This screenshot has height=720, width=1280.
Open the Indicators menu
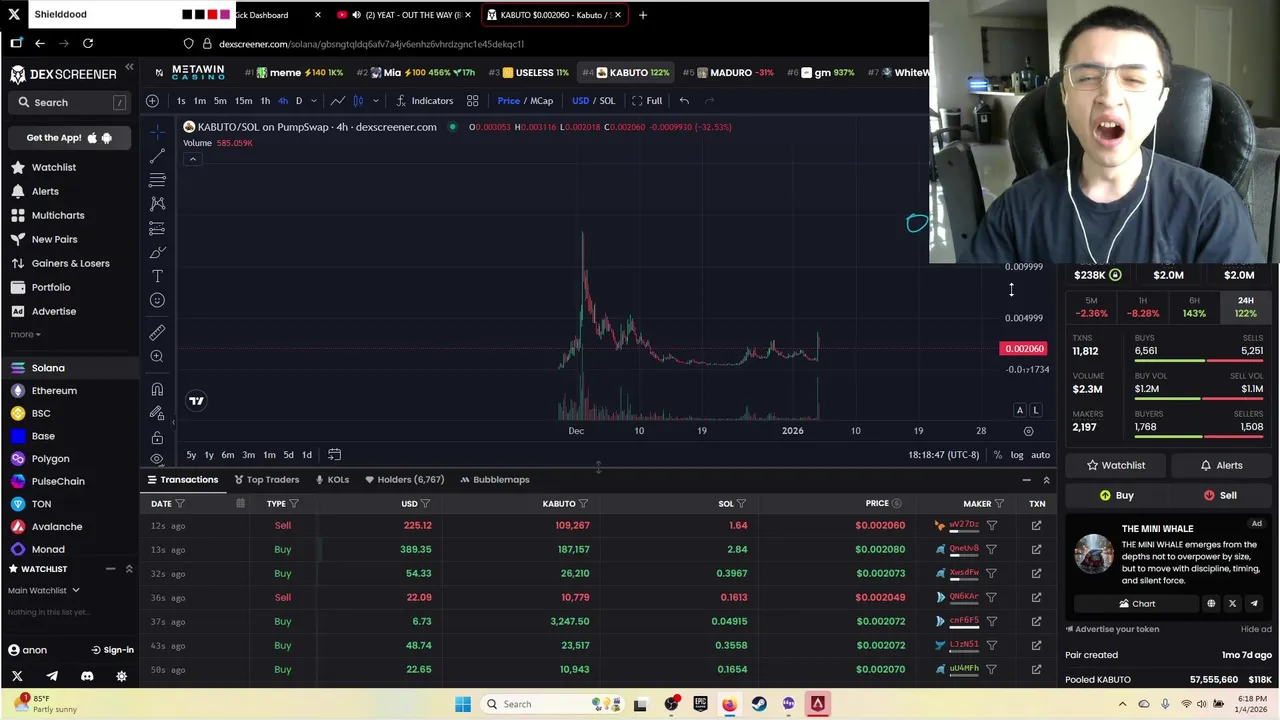click(x=424, y=100)
